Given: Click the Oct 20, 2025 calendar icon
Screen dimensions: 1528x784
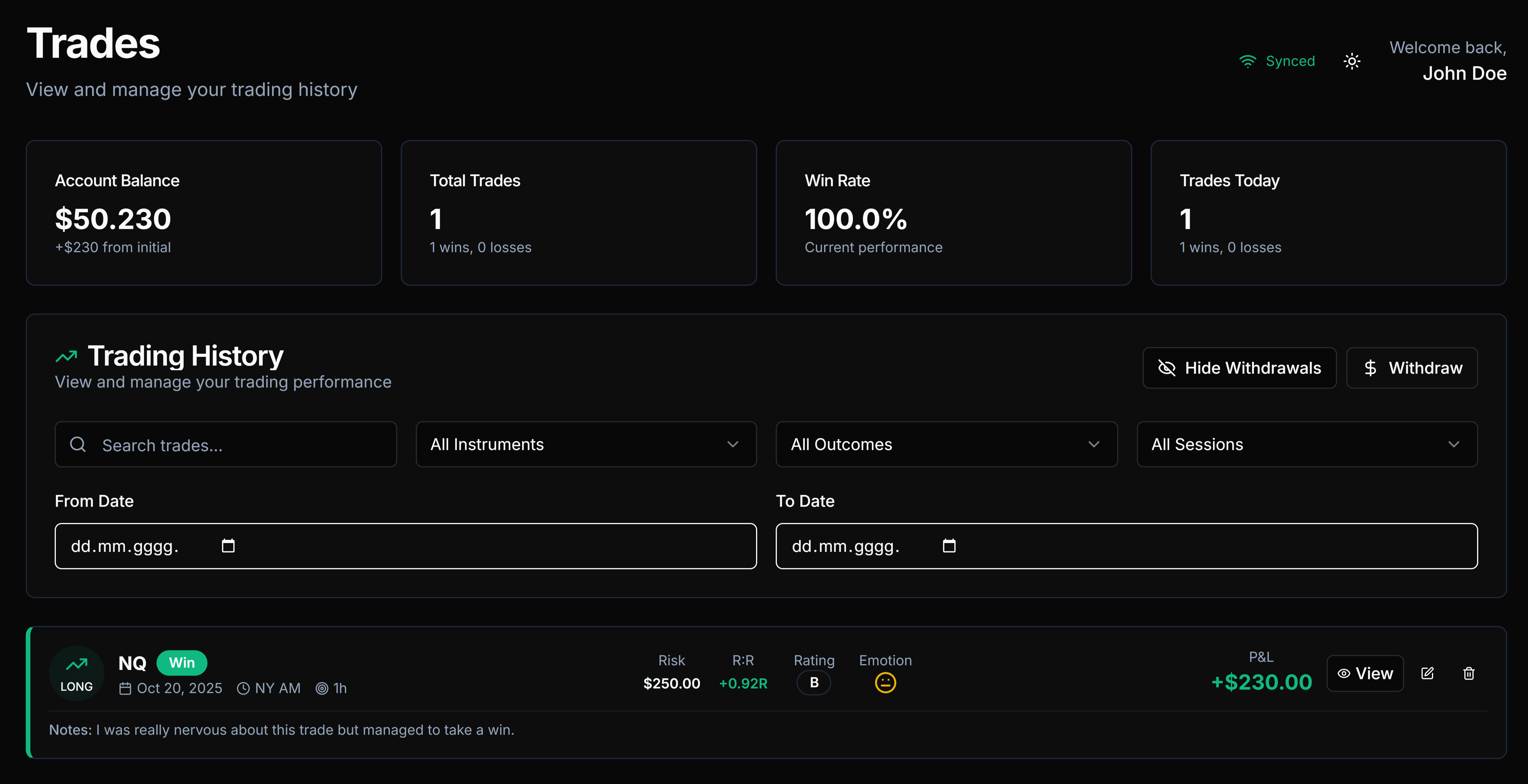Looking at the screenshot, I should pyautogui.click(x=125, y=688).
